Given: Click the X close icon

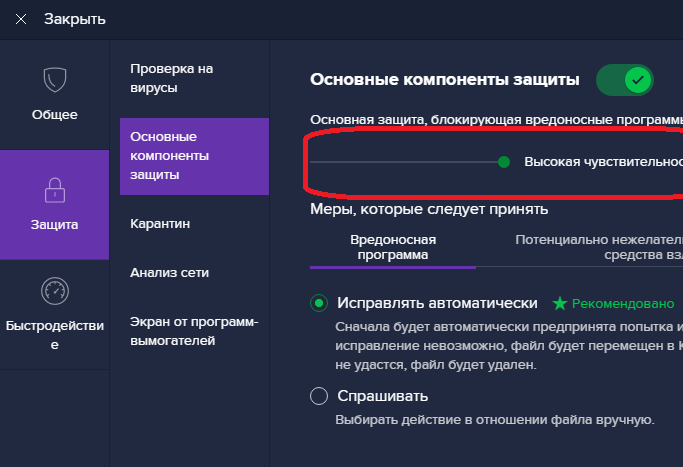Looking at the screenshot, I should coord(21,19).
